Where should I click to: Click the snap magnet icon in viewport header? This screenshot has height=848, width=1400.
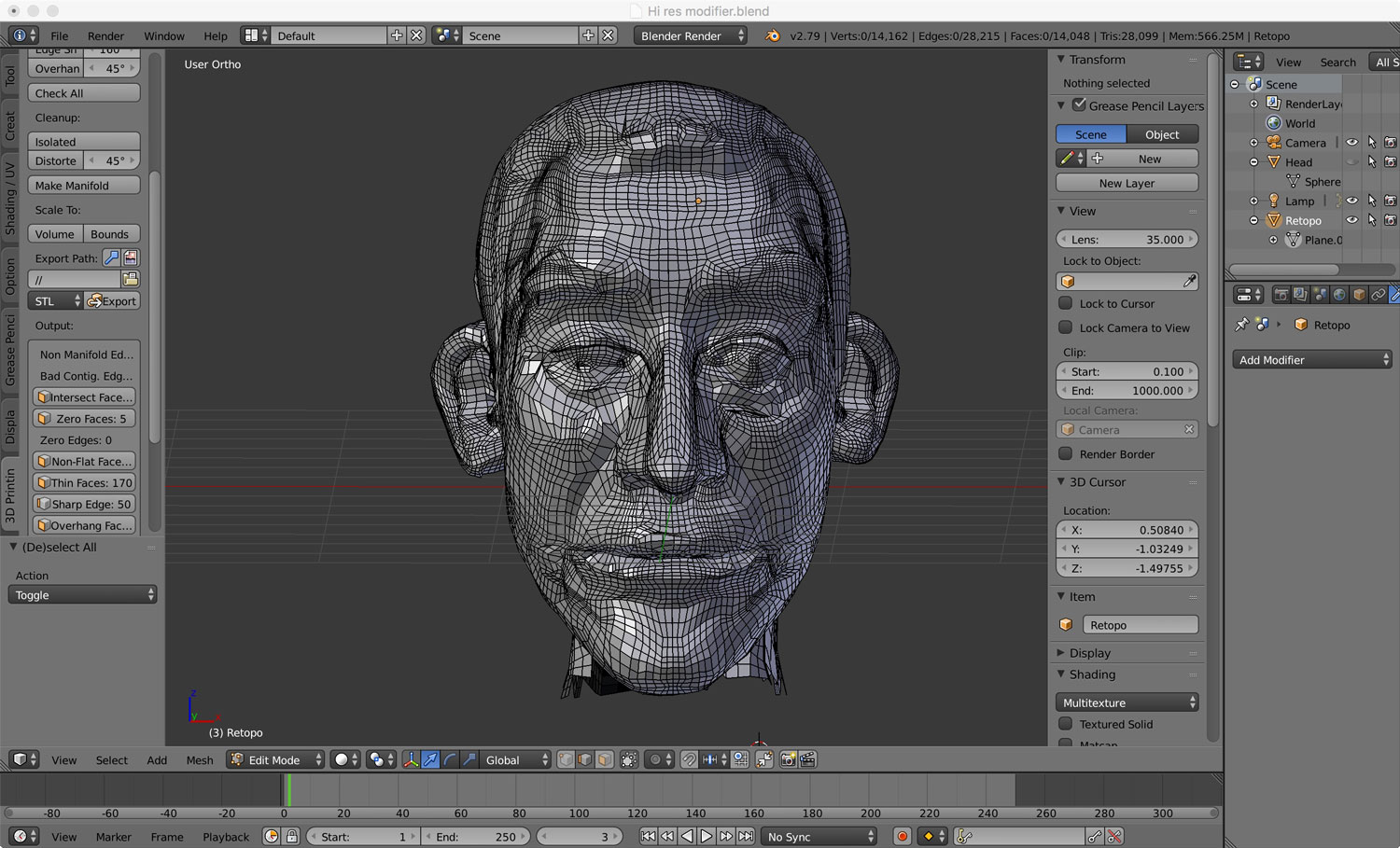tap(689, 760)
